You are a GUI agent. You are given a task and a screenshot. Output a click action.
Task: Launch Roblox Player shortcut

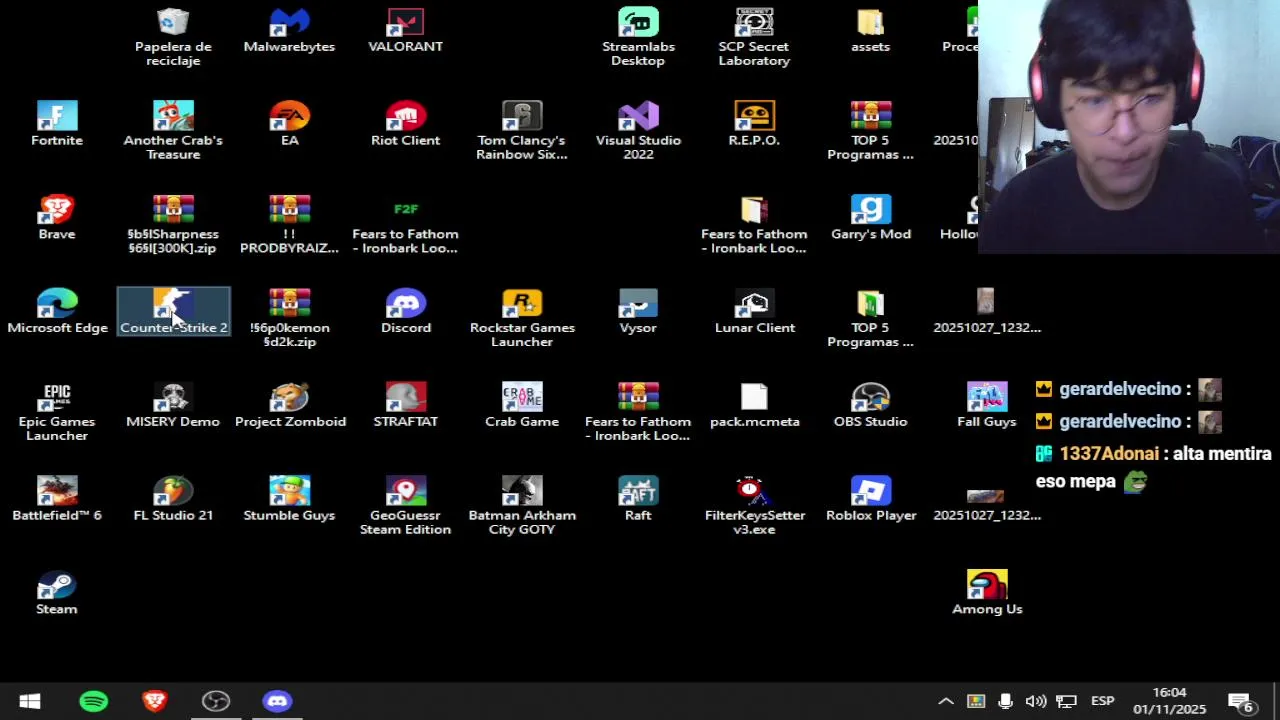tap(870, 500)
